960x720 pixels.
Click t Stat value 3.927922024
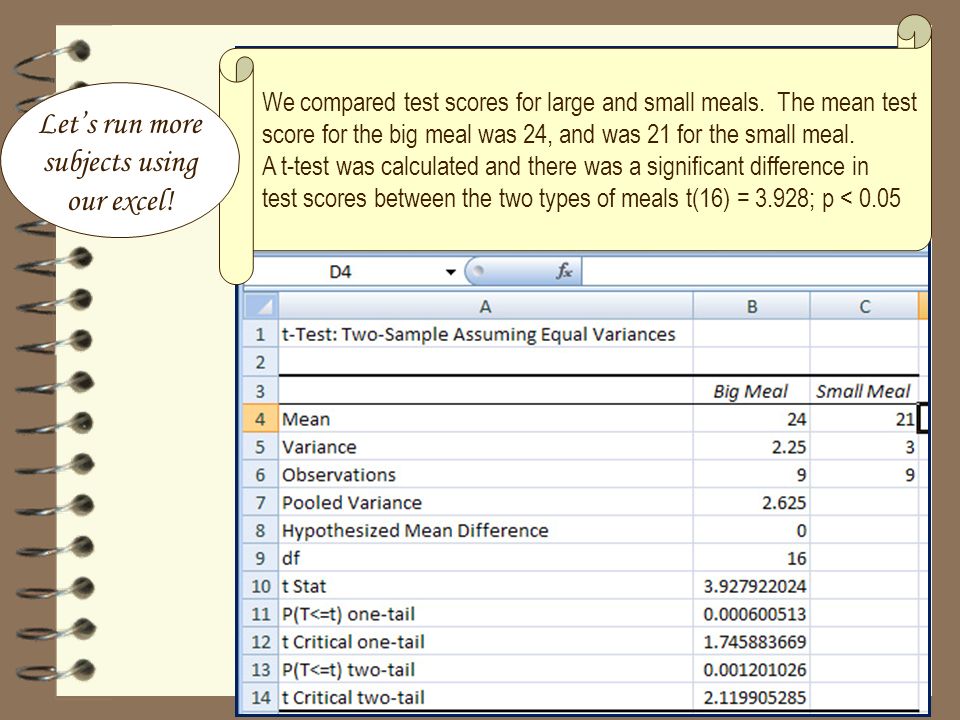pyautogui.click(x=751, y=586)
